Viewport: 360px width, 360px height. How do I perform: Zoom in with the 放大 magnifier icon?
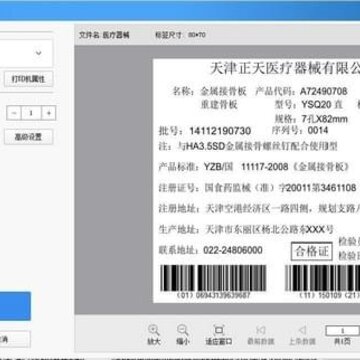coord(154,330)
